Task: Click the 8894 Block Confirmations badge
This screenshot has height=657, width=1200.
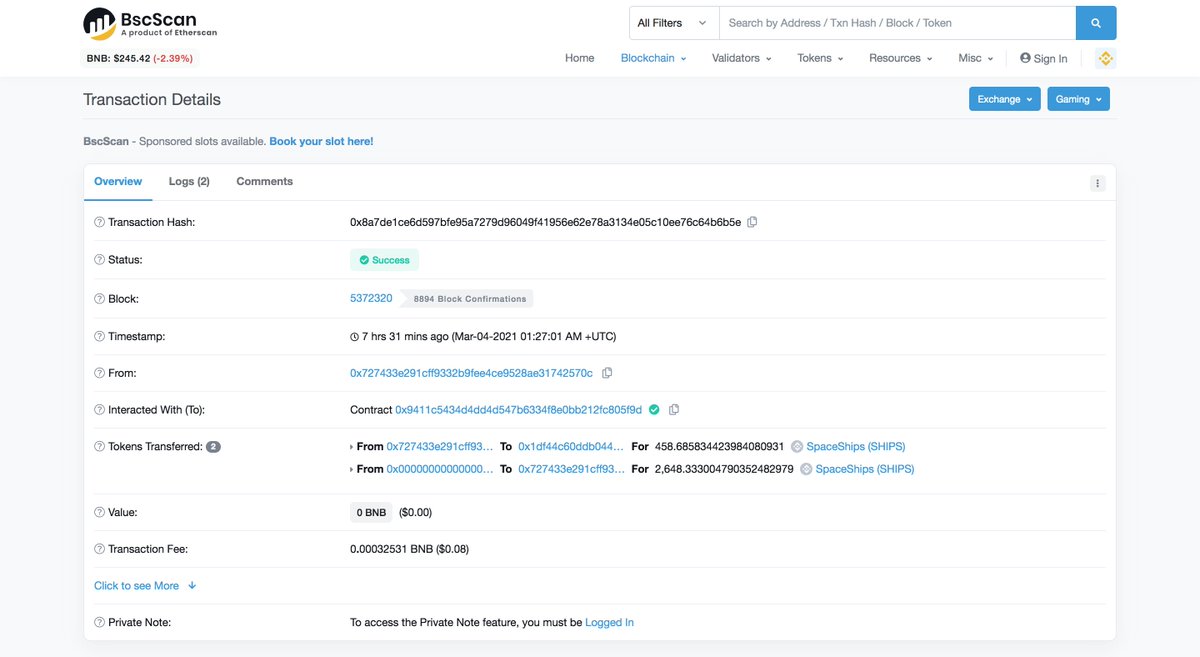Action: point(467,299)
